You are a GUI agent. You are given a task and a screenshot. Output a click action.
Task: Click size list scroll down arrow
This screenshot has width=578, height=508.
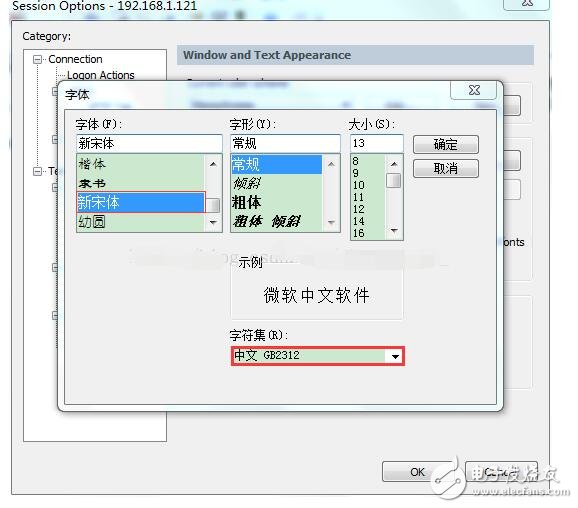(x=394, y=231)
